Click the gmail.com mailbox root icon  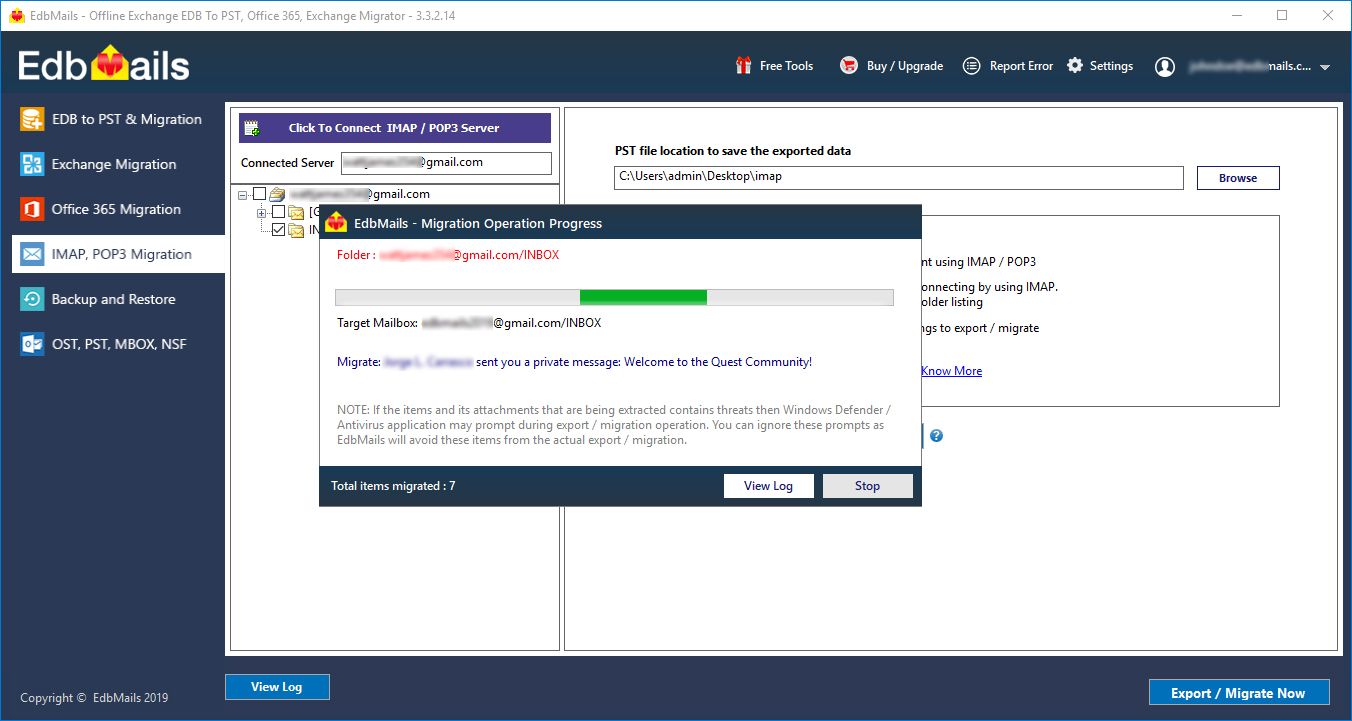277,194
